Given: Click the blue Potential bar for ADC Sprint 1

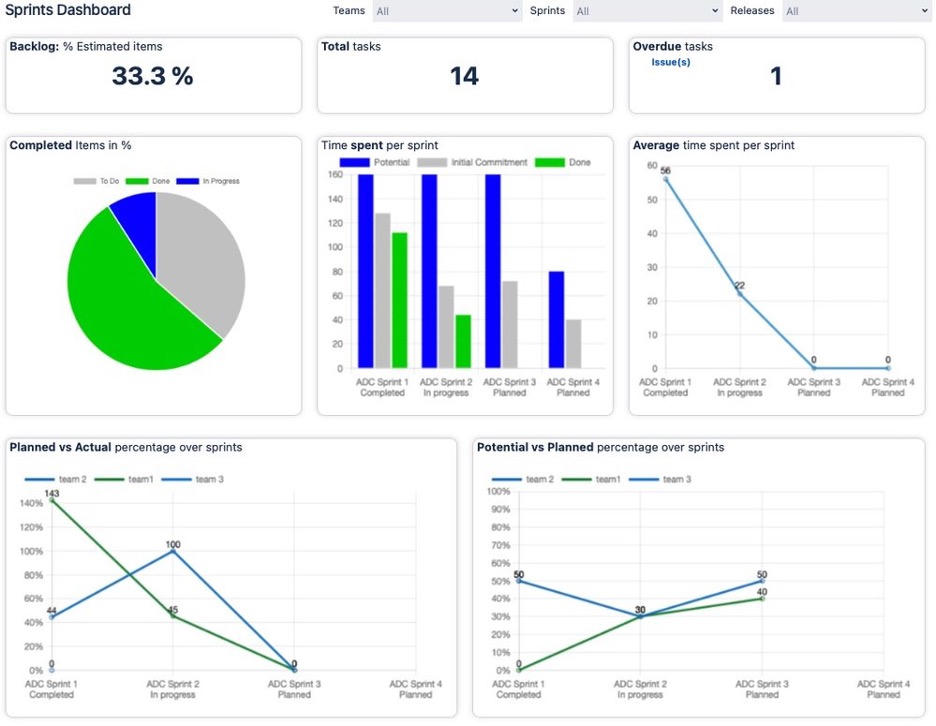Looking at the screenshot, I should 364,270.
